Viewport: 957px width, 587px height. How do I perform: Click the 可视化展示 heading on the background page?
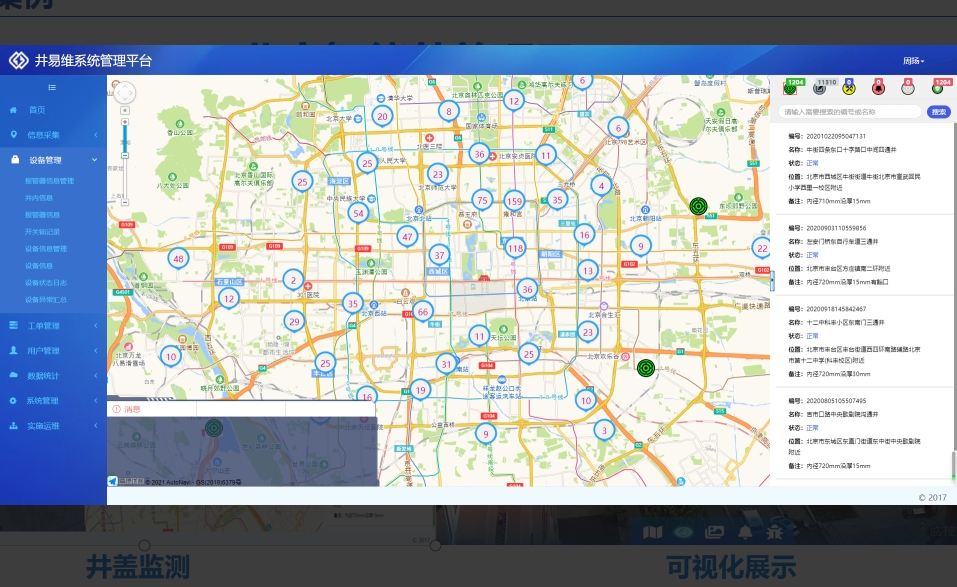pos(731,567)
